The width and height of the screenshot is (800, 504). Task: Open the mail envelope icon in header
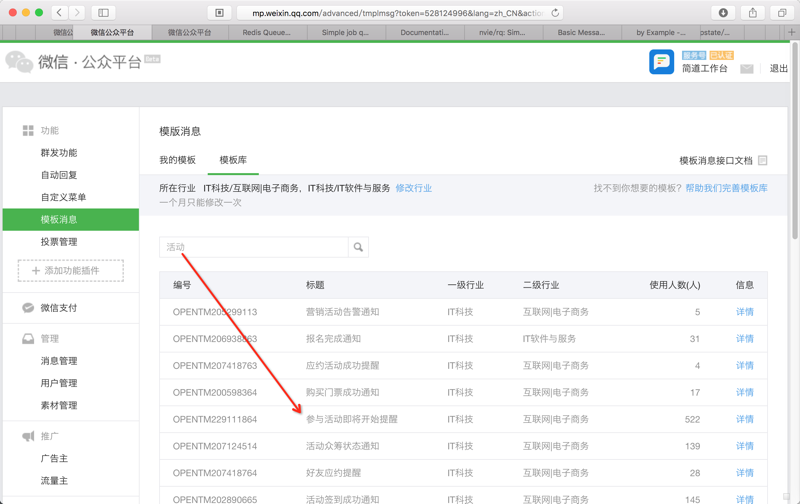pyautogui.click(x=746, y=68)
